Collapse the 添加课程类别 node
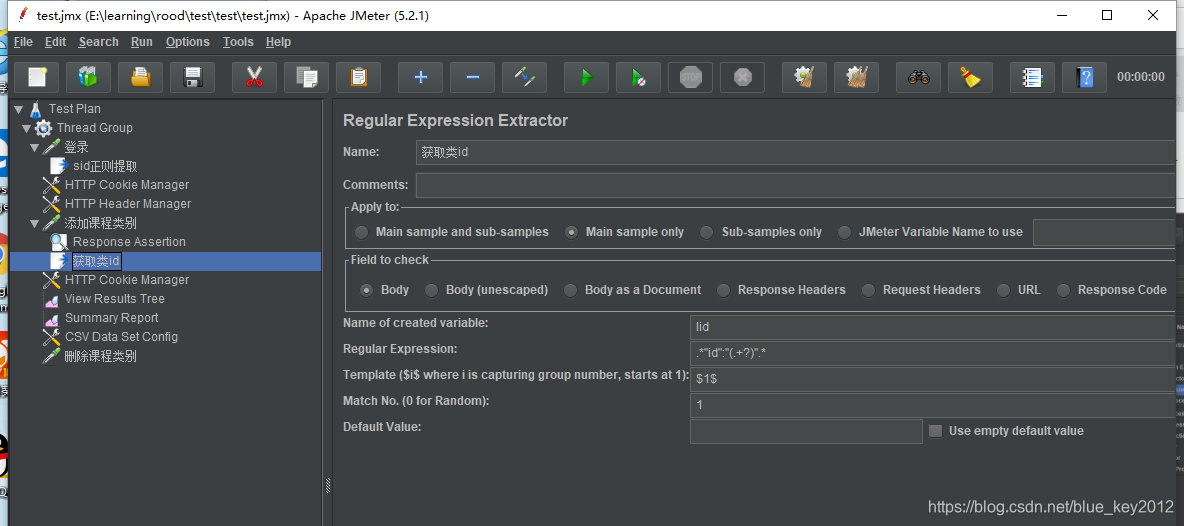This screenshot has width=1184, height=526. (x=34, y=223)
